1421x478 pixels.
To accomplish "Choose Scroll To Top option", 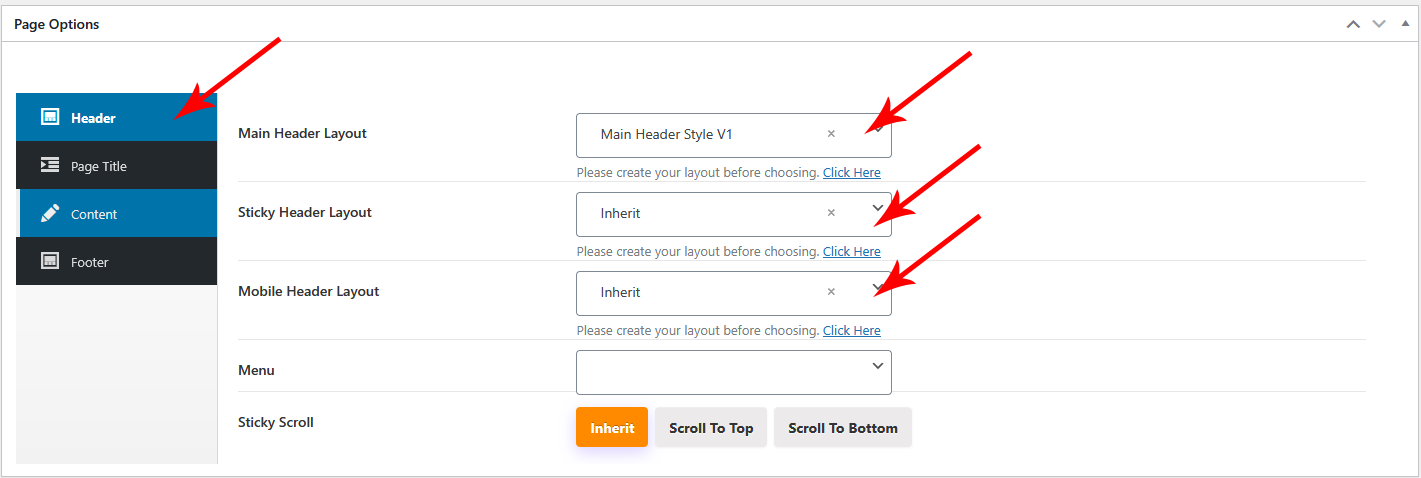I will (711, 428).
